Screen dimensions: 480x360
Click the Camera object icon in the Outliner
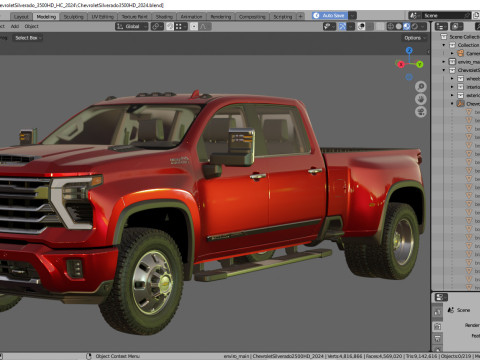click(x=460, y=53)
